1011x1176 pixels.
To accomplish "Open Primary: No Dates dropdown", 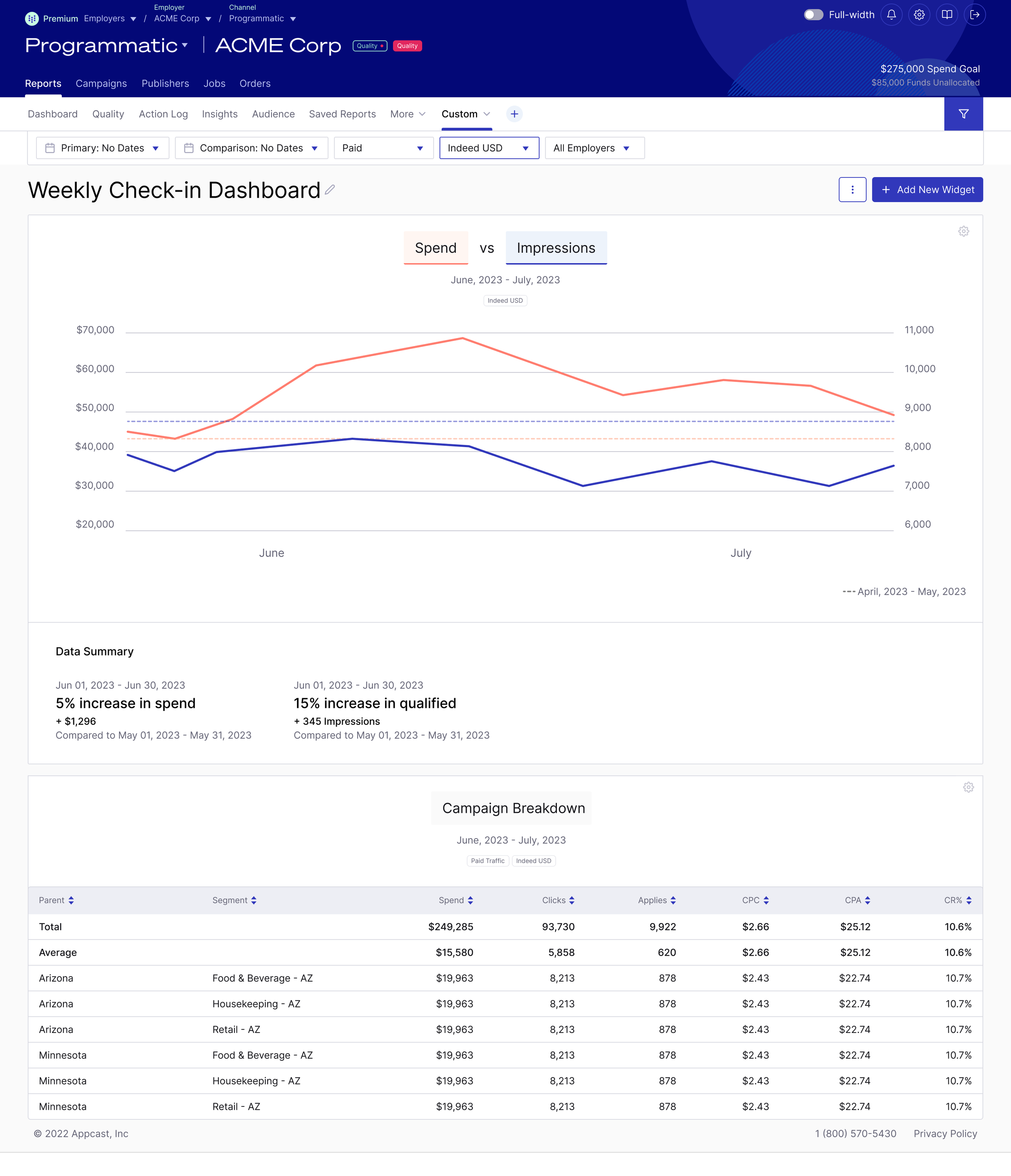I will tap(103, 148).
